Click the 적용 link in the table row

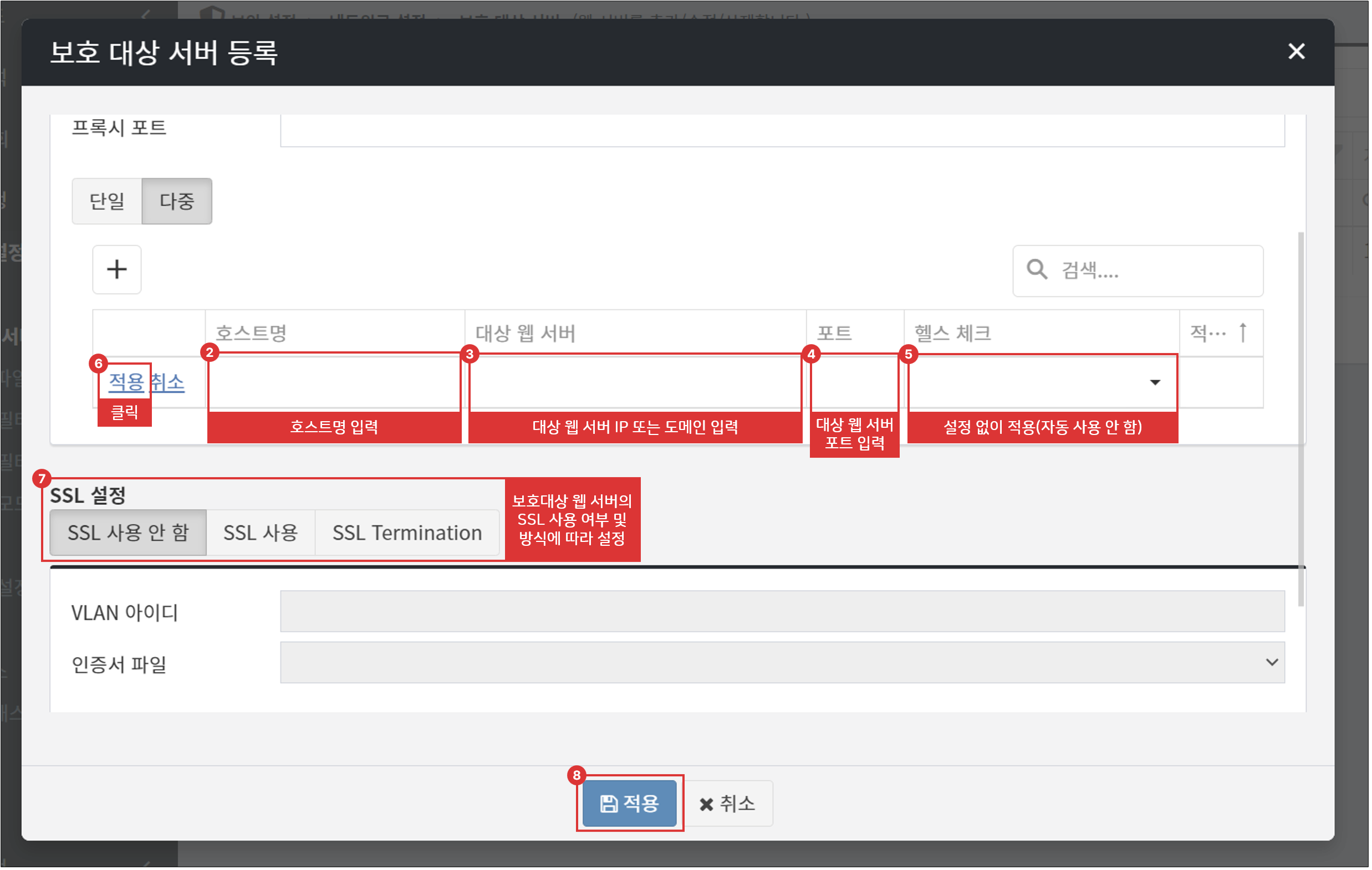126,383
